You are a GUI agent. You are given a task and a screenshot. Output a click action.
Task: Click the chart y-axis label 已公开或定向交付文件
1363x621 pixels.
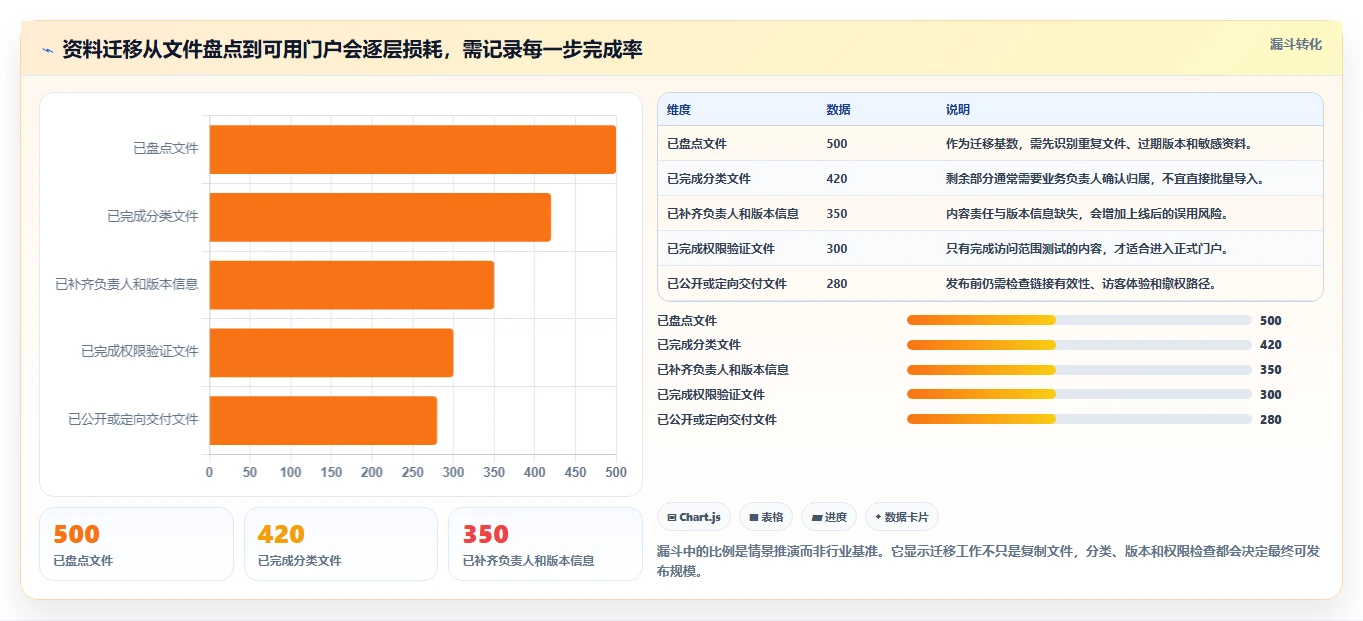[134, 420]
